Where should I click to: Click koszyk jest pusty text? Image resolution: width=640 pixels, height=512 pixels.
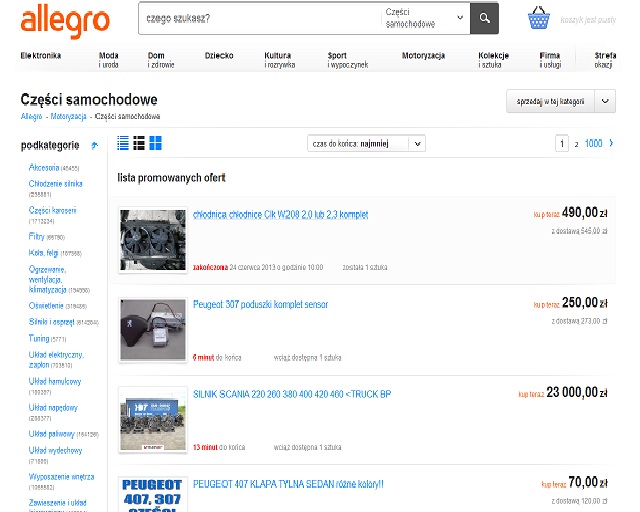tap(588, 20)
